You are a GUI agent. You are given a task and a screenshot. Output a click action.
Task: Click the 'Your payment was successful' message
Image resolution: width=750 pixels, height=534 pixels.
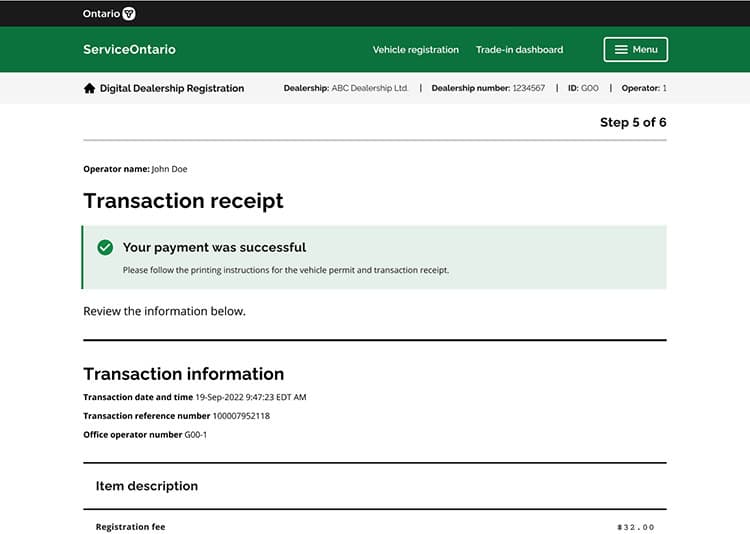pyautogui.click(x=214, y=247)
